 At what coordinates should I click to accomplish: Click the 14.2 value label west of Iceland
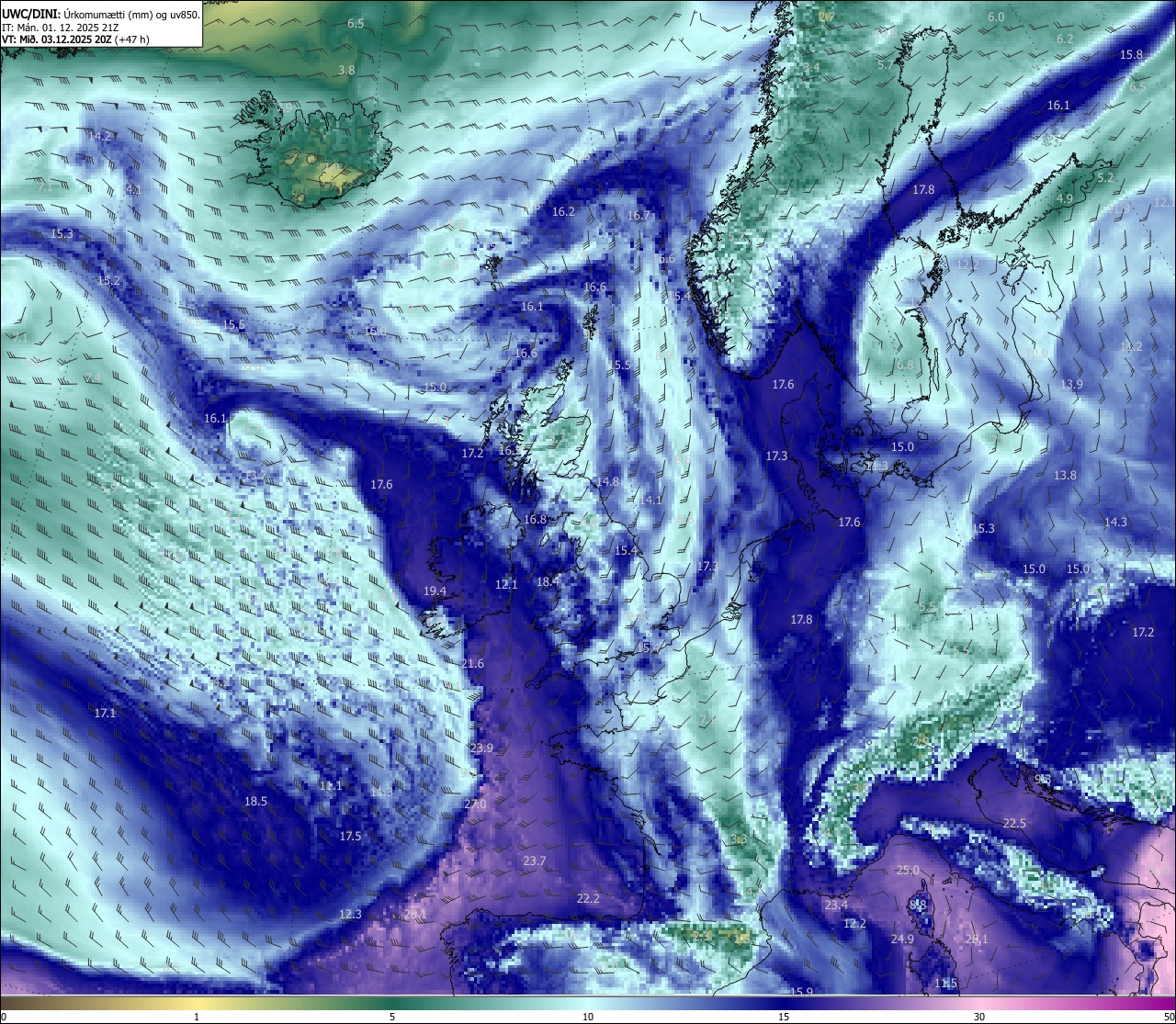pos(99,136)
